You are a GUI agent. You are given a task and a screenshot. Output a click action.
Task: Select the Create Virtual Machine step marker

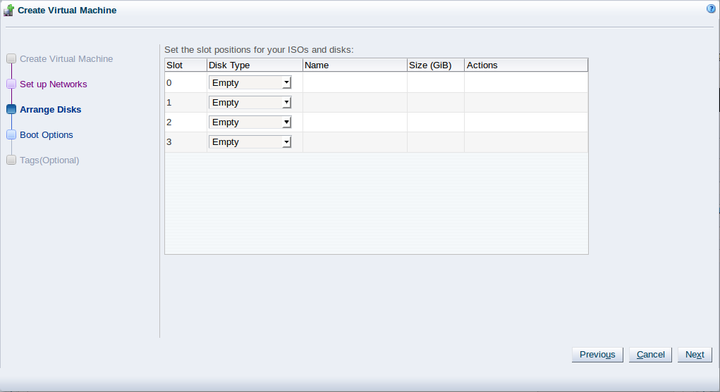pos(11,59)
